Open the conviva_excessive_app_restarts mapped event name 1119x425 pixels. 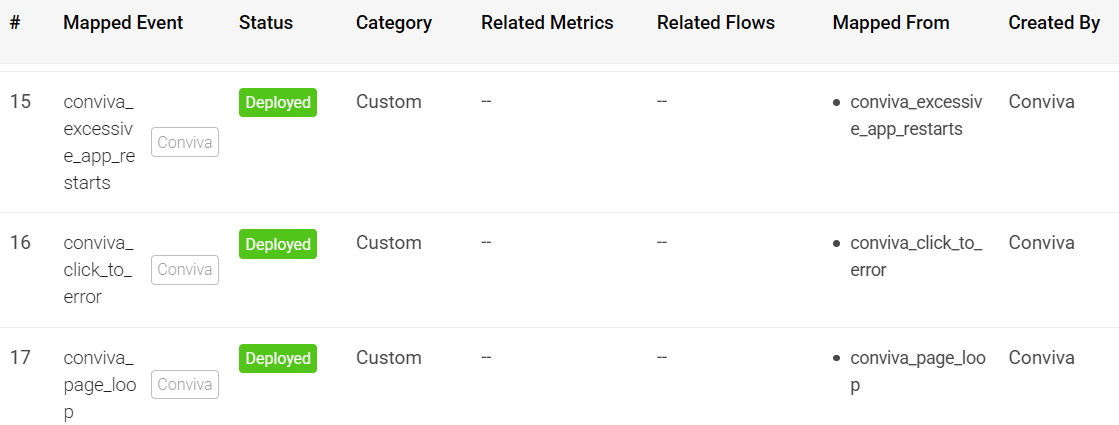pyautogui.click(x=99, y=142)
